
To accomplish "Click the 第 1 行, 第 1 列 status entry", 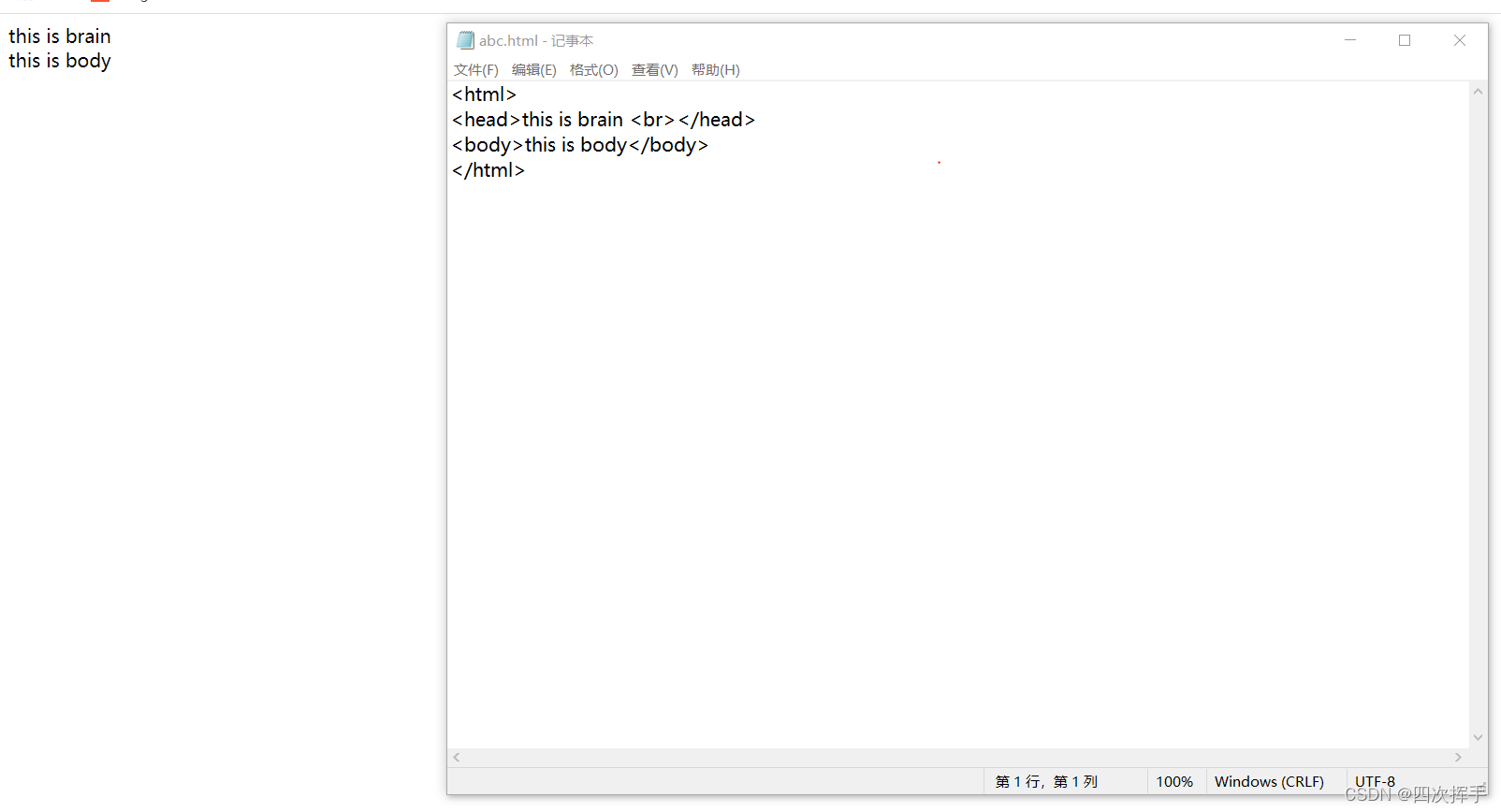I will pyautogui.click(x=1046, y=782).
